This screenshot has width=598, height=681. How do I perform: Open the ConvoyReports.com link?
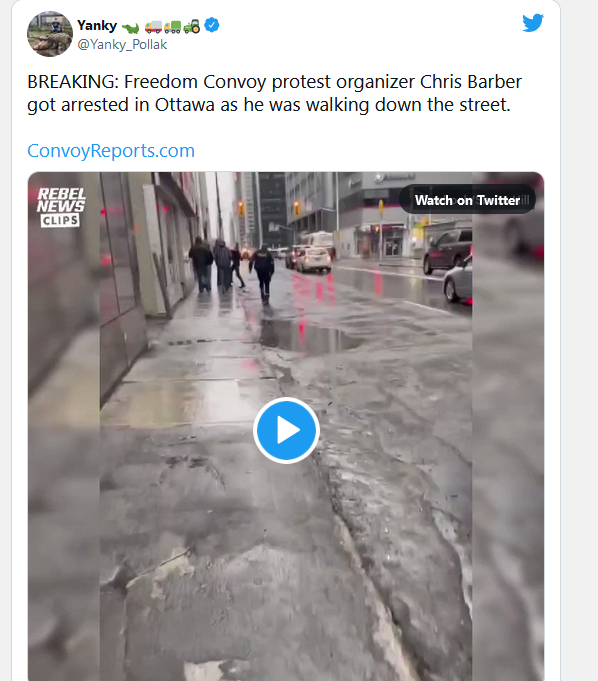(111, 151)
